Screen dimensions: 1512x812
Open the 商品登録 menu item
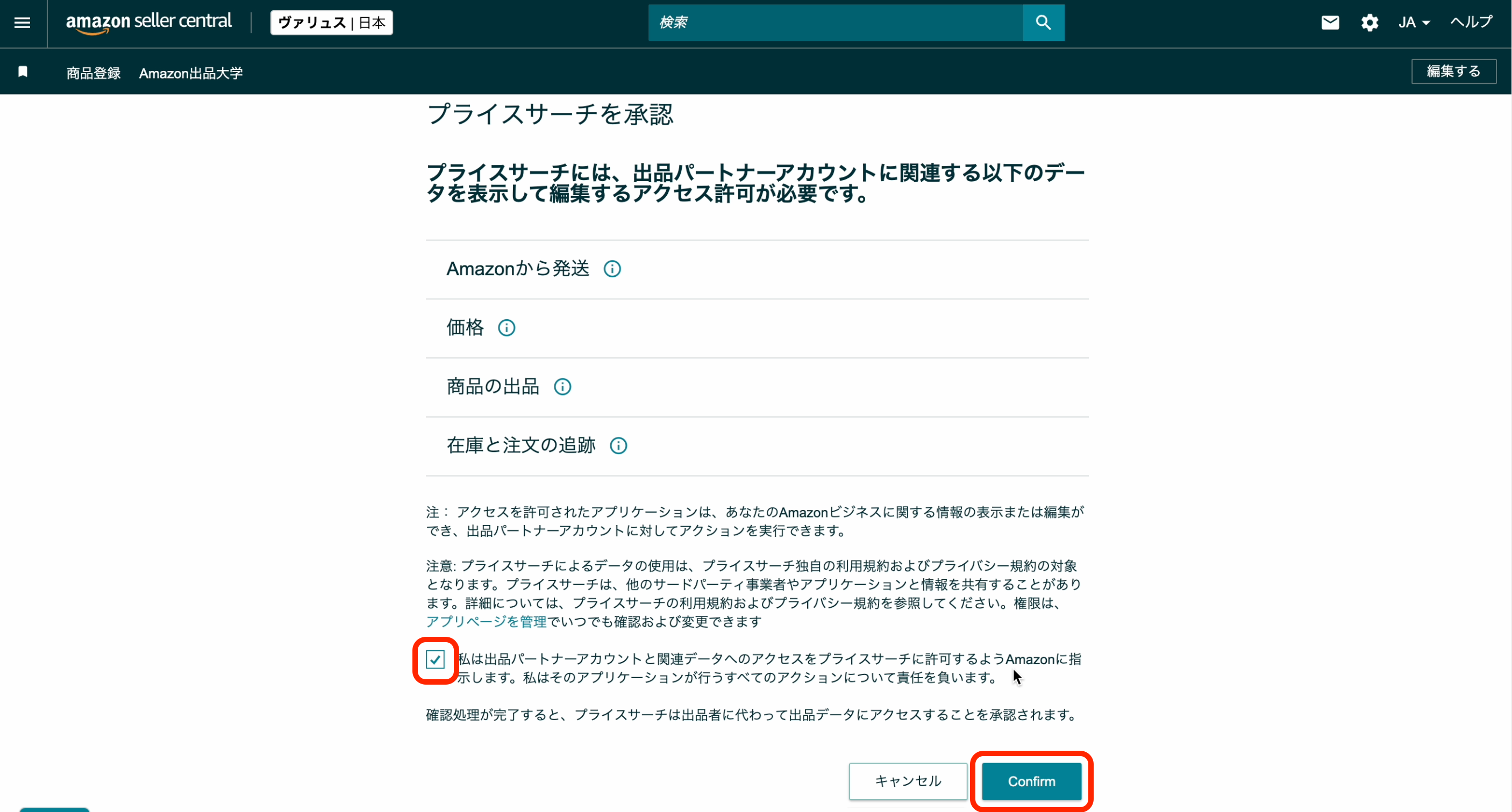point(94,73)
